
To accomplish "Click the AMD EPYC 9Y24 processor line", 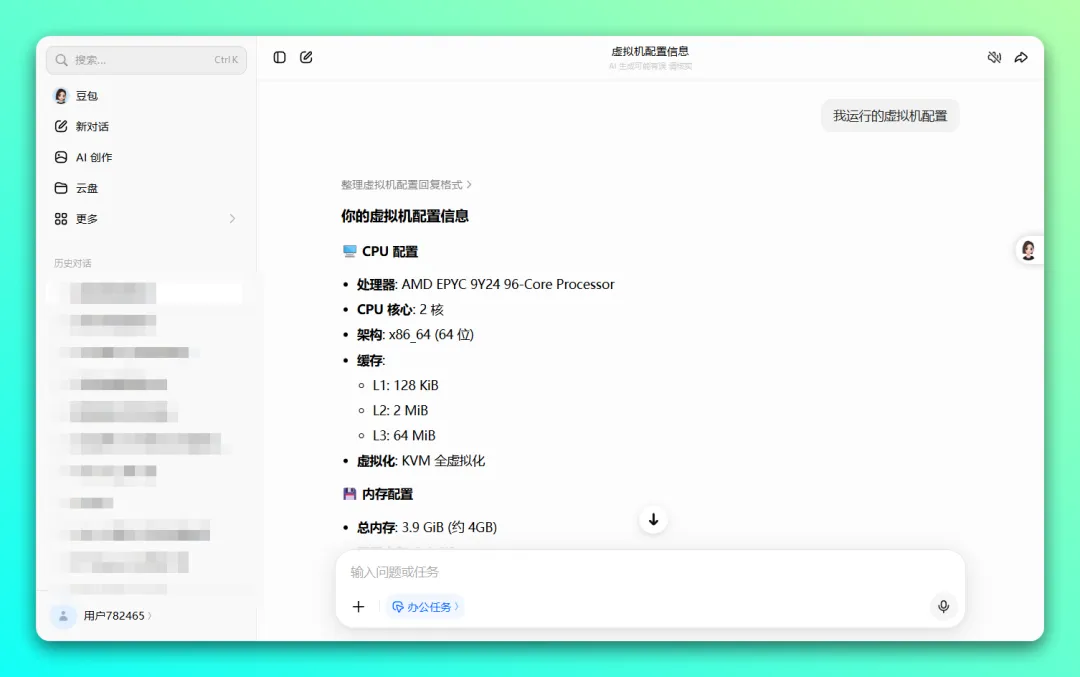I will click(x=485, y=284).
